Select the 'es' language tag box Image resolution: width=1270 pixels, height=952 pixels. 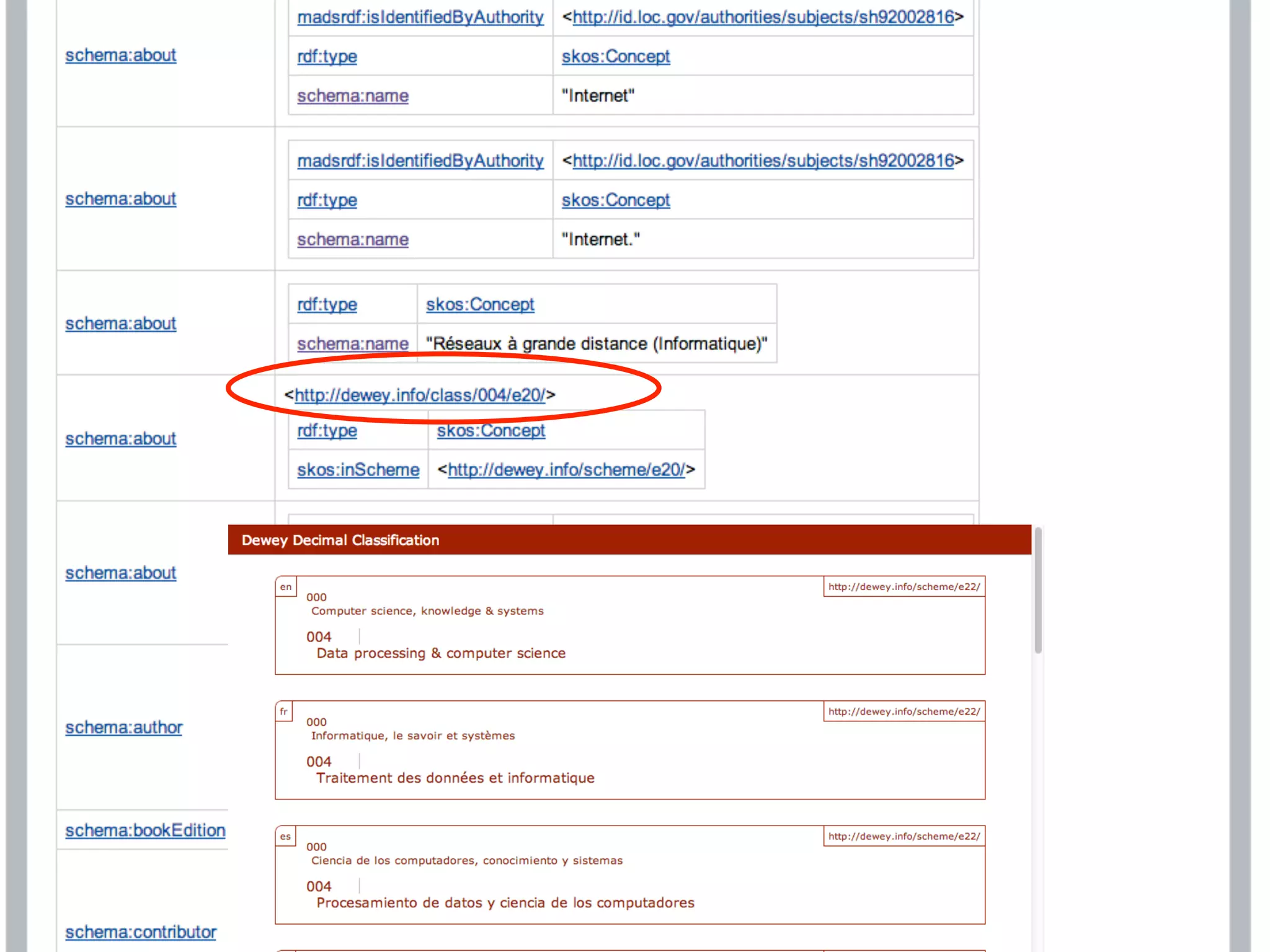(285, 836)
